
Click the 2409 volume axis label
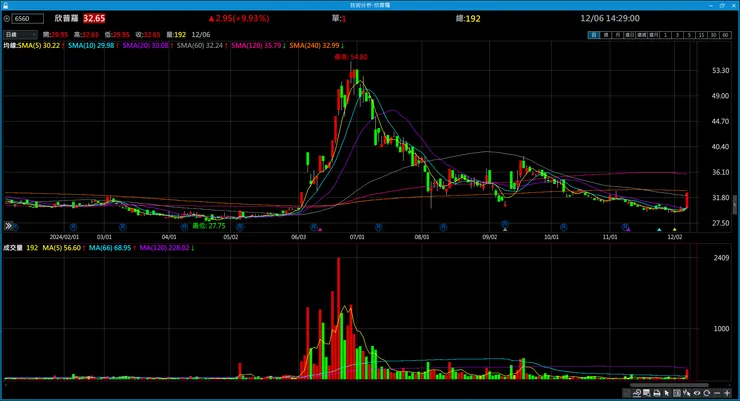(721, 258)
